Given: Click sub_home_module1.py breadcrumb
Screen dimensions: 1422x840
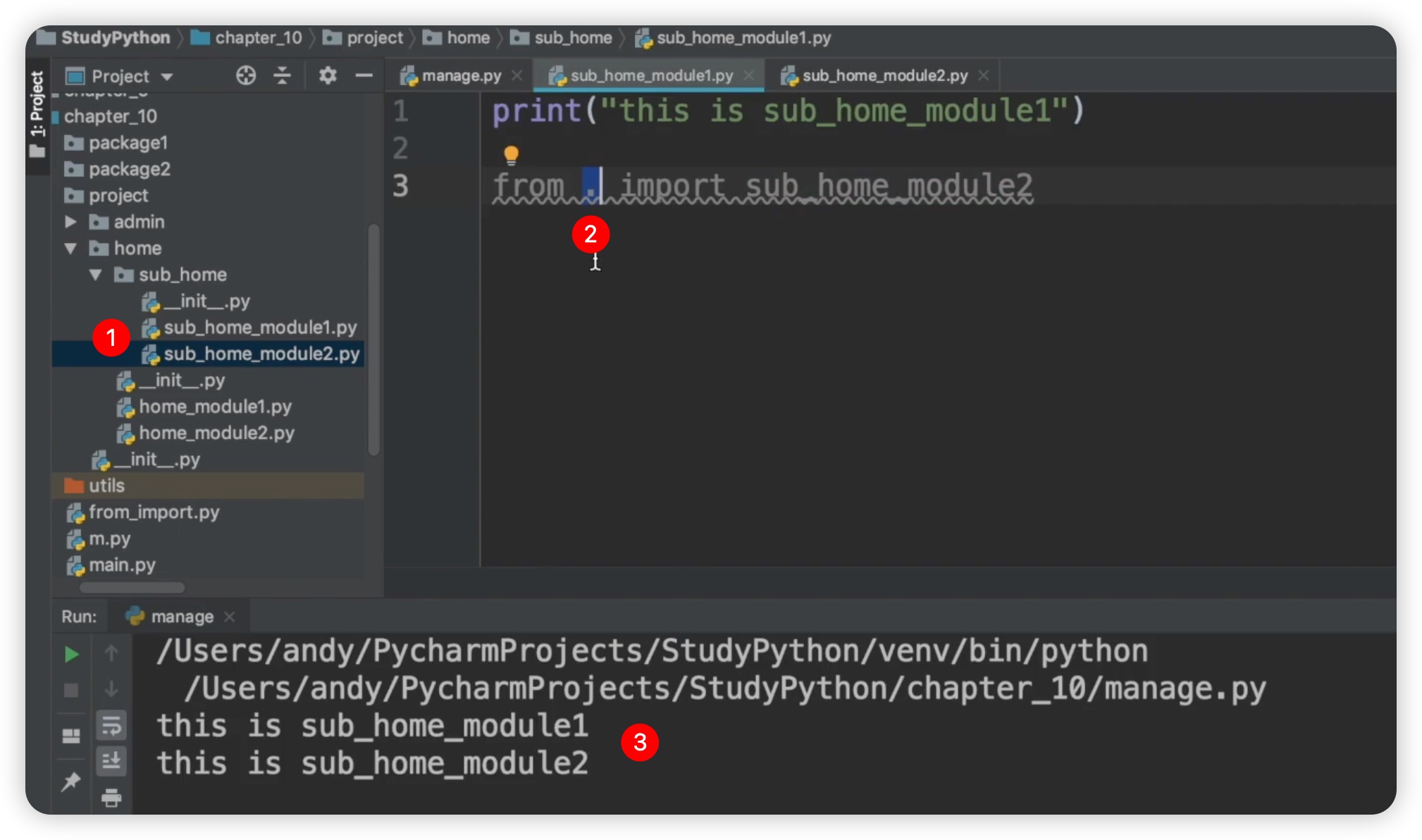Looking at the screenshot, I should pos(743,37).
